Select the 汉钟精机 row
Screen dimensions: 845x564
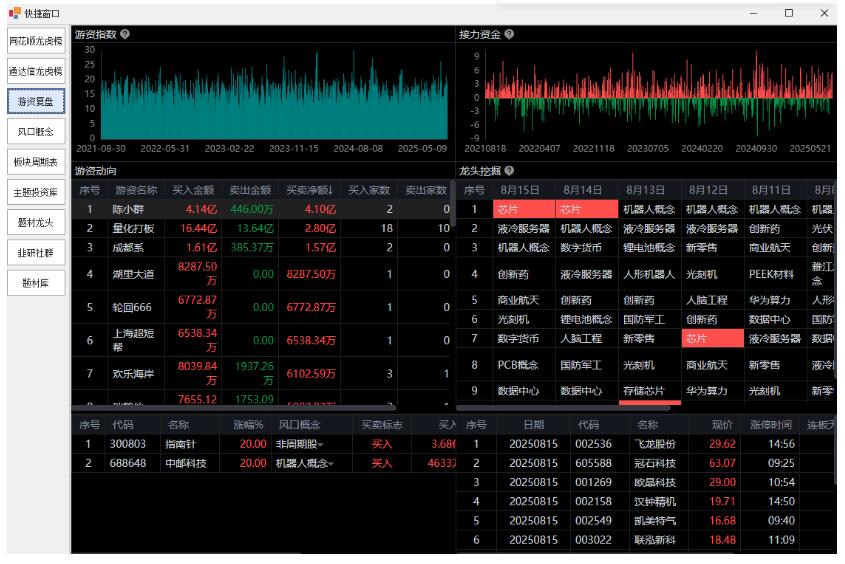(647, 502)
